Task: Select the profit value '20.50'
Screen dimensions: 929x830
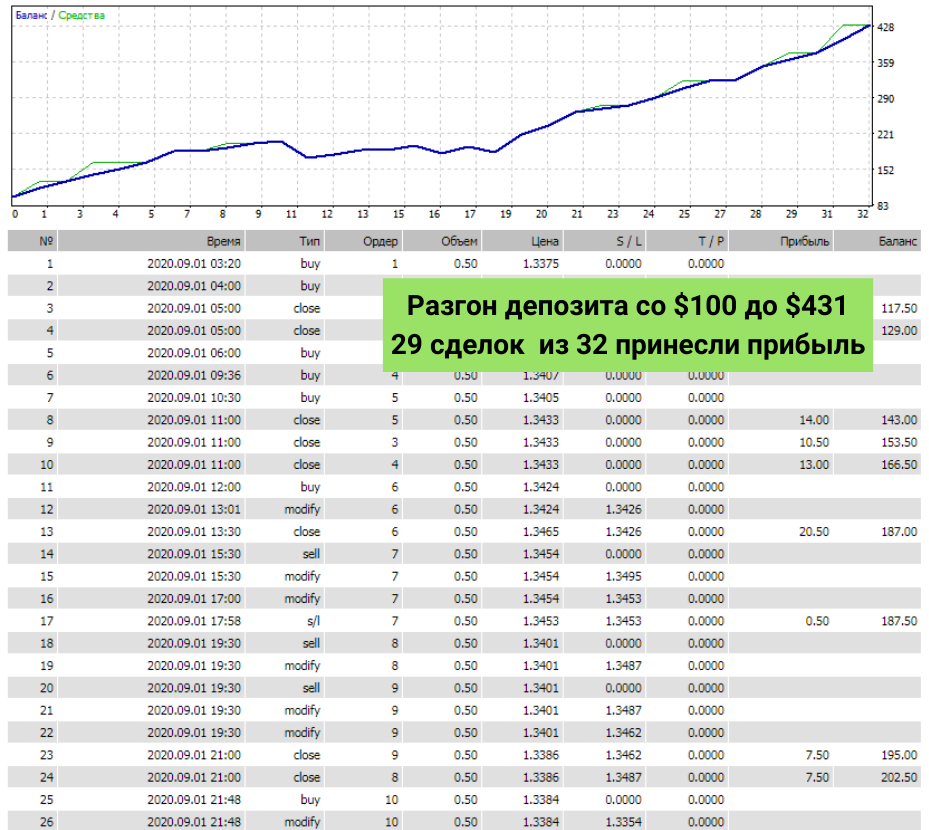Action: 814,532
